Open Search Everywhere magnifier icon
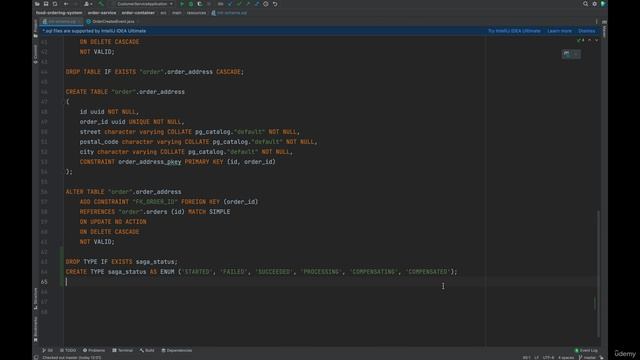 point(585,4)
